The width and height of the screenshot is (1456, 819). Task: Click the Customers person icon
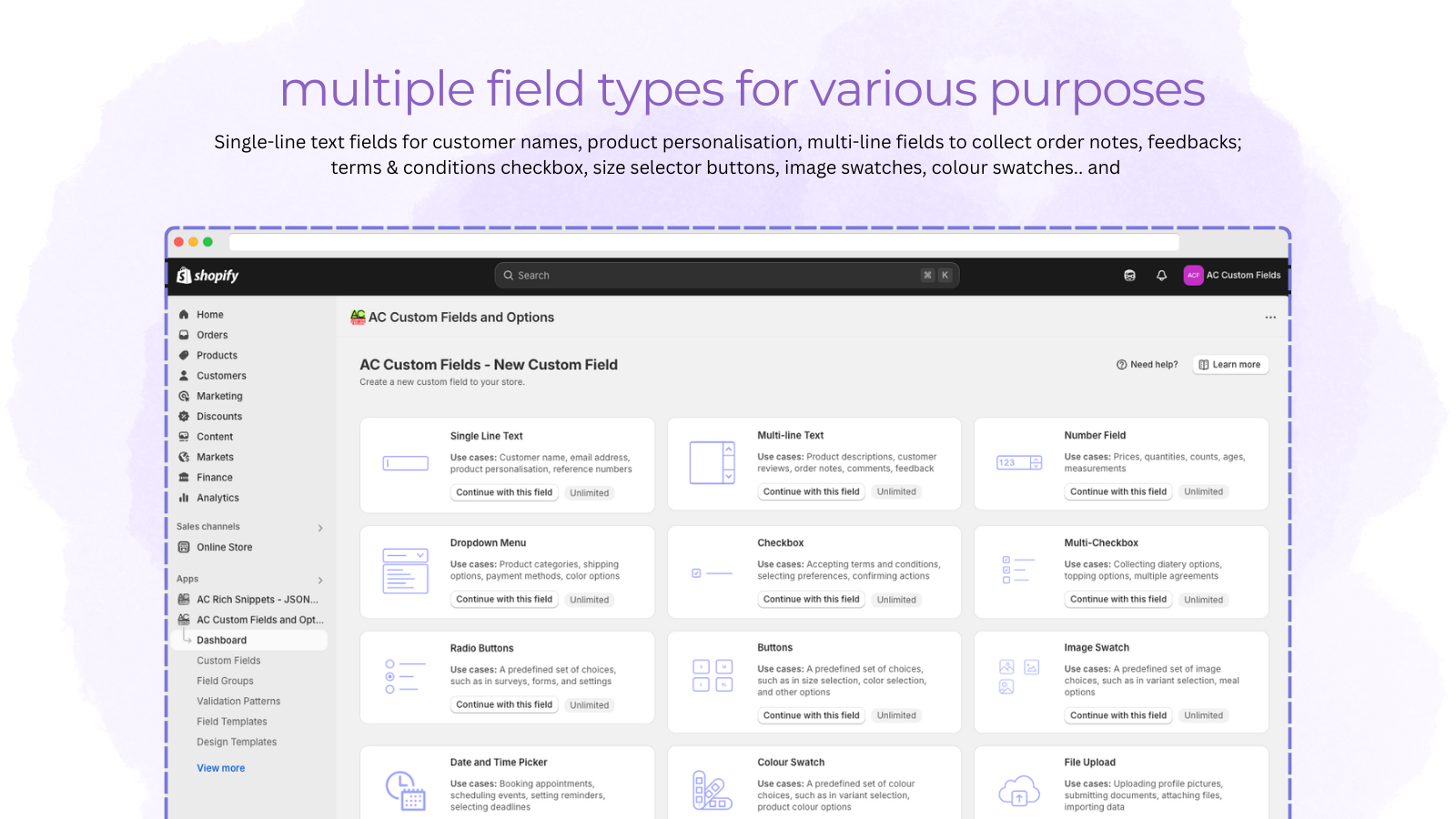point(184,376)
